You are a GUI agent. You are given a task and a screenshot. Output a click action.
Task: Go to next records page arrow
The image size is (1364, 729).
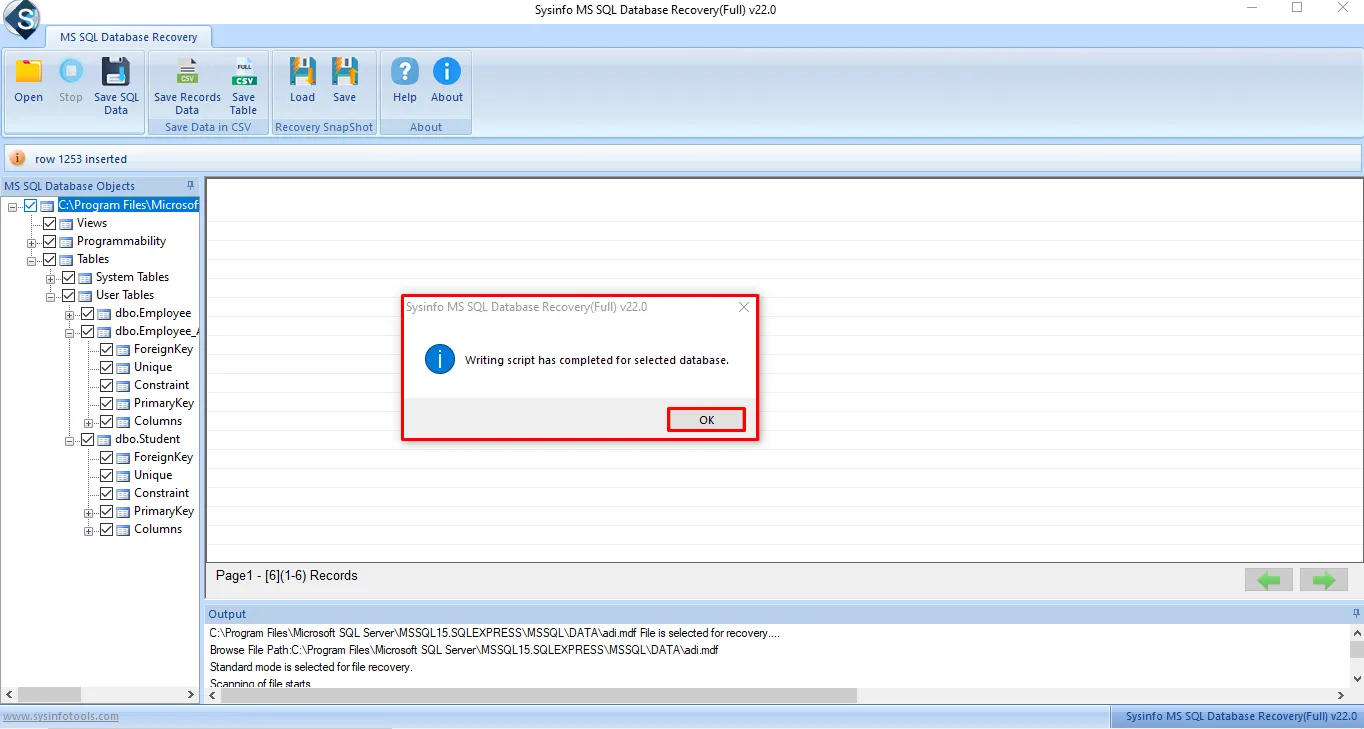tap(1323, 580)
